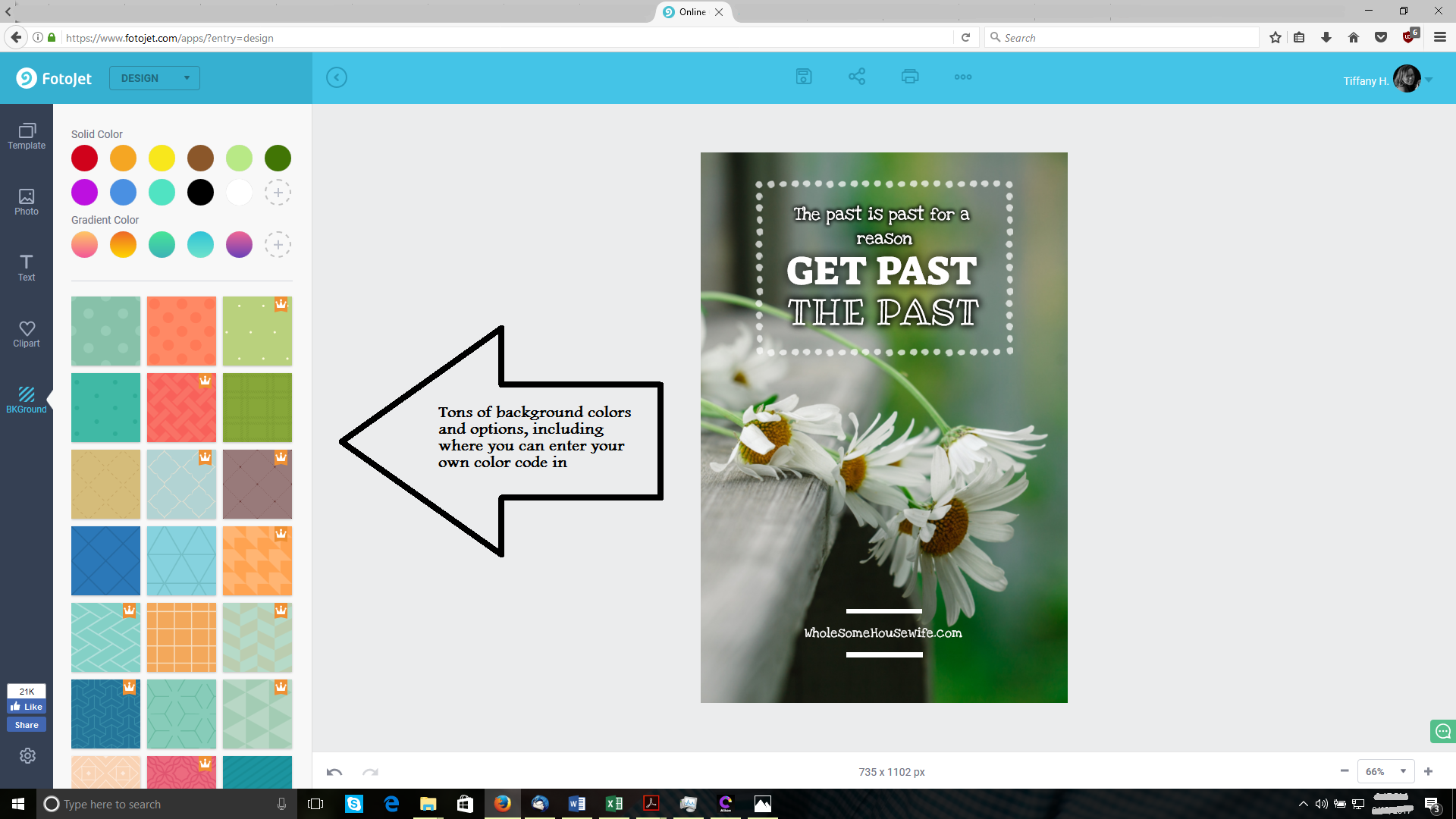Image resolution: width=1456 pixels, height=819 pixels.
Task: Click the FotoJet logo
Action: [54, 78]
